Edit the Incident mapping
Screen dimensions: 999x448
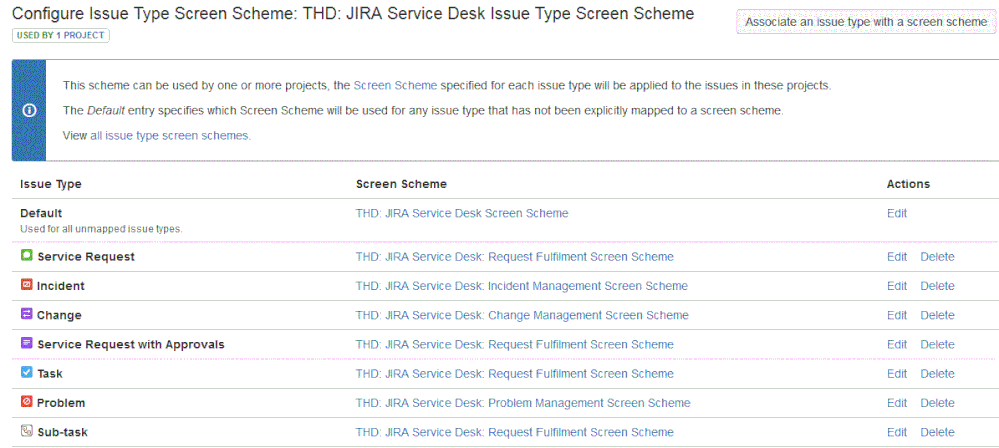896,286
